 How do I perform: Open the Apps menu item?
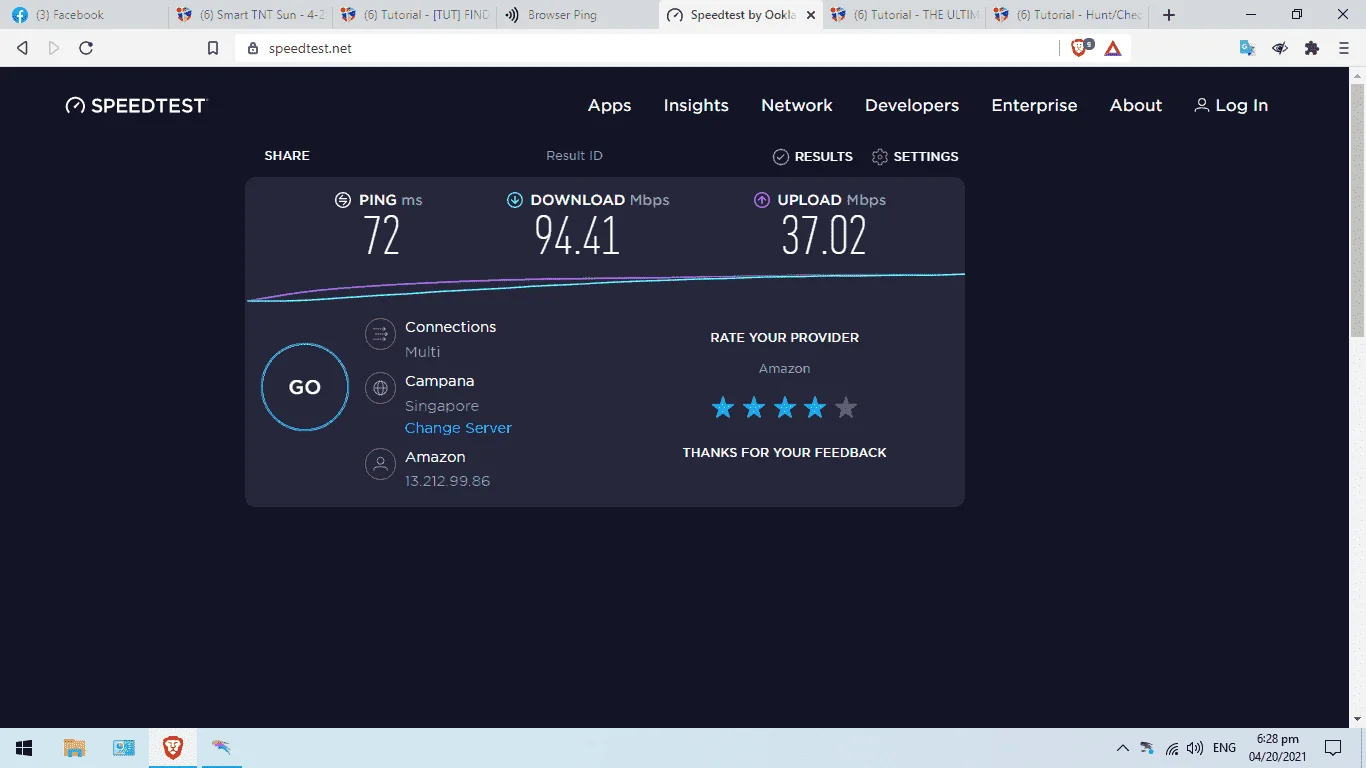(609, 105)
